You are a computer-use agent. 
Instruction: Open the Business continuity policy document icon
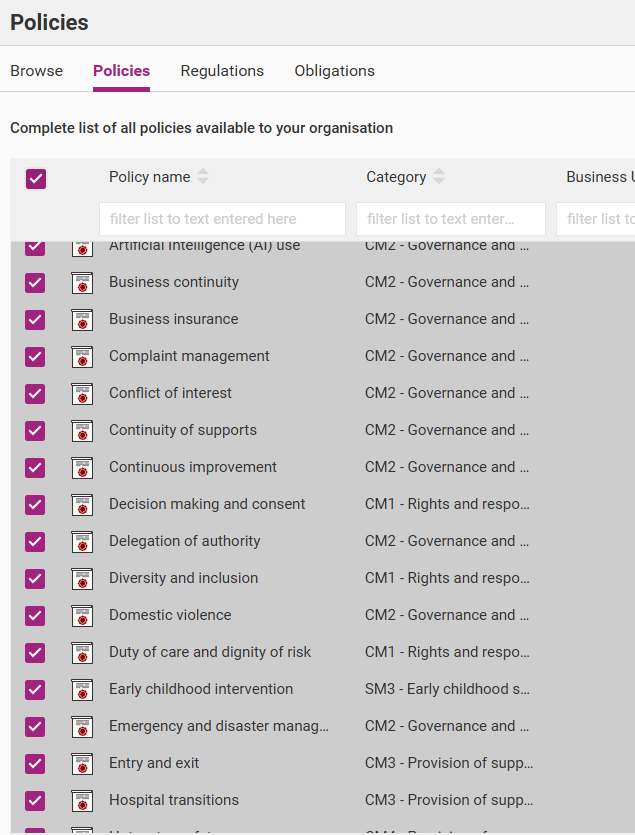(82, 283)
